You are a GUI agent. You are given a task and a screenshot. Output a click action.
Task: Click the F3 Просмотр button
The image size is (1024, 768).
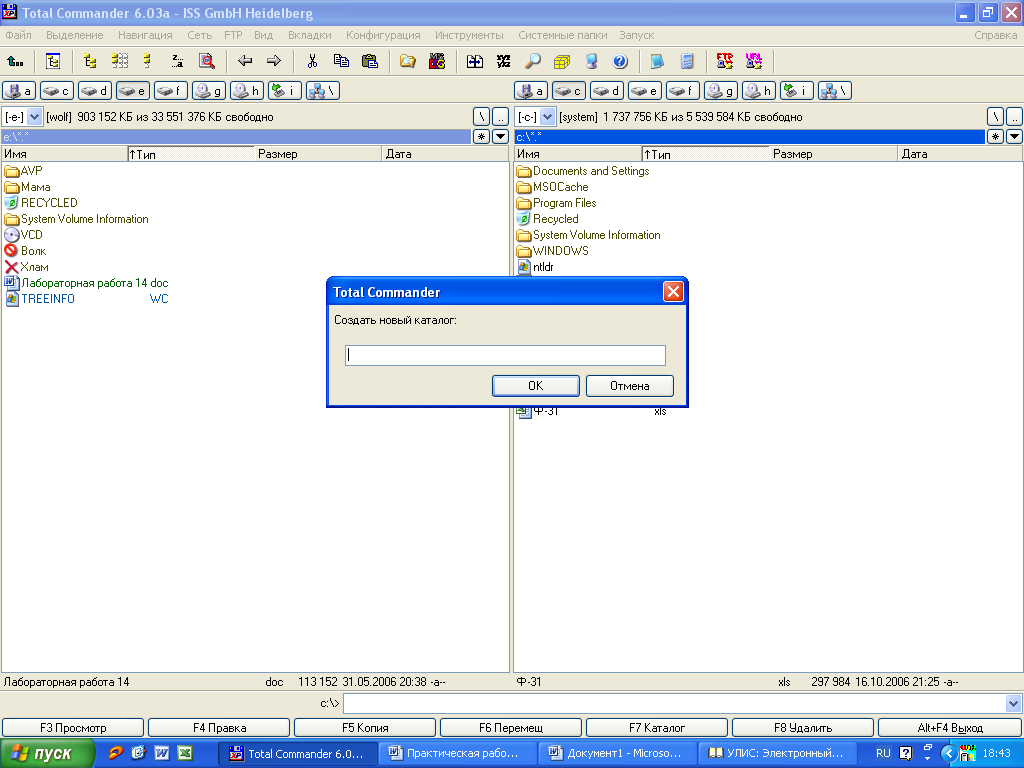point(73,728)
